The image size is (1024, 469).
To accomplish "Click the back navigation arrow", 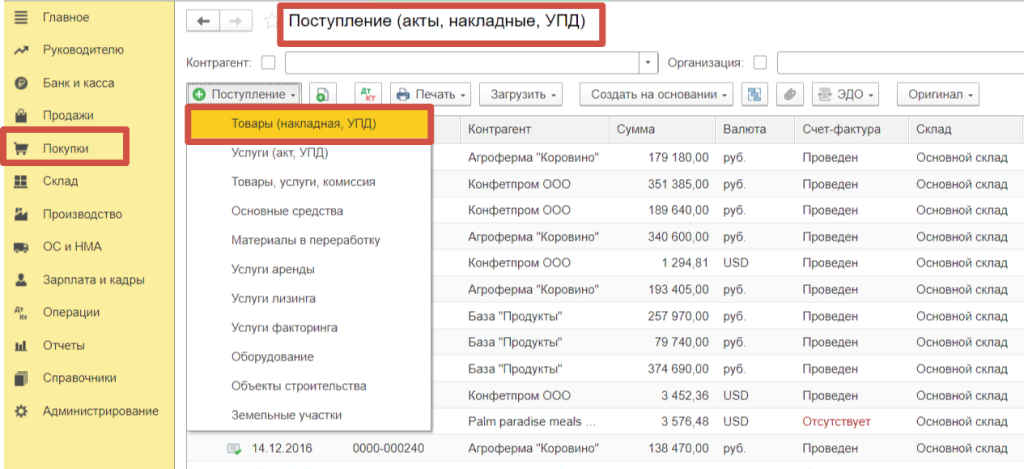I will 204,21.
